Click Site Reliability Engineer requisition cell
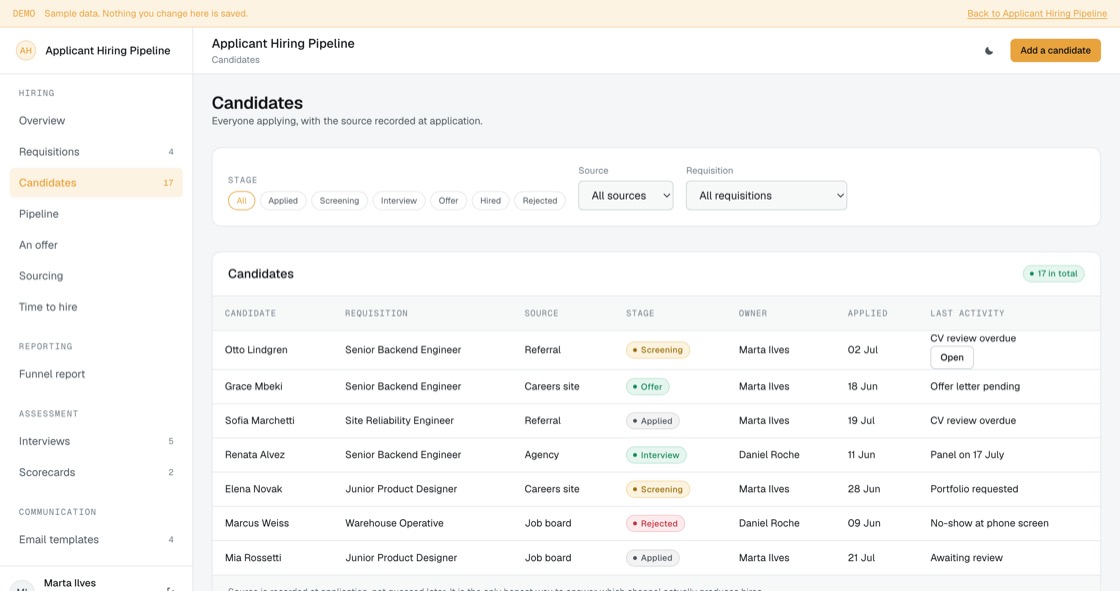 [399, 421]
